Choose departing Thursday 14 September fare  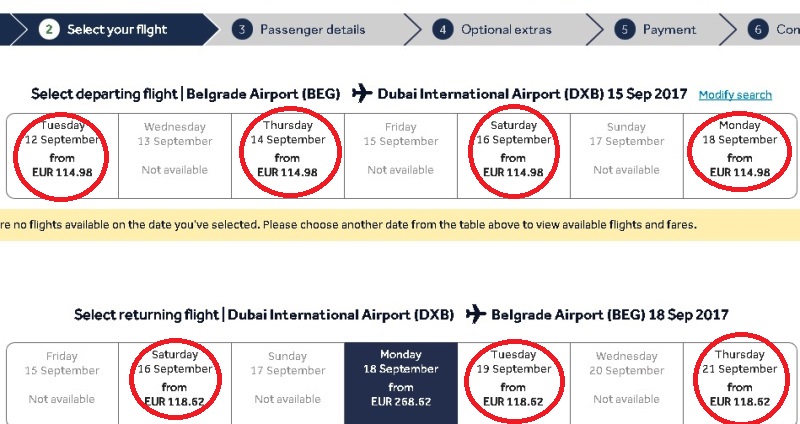[x=287, y=150]
